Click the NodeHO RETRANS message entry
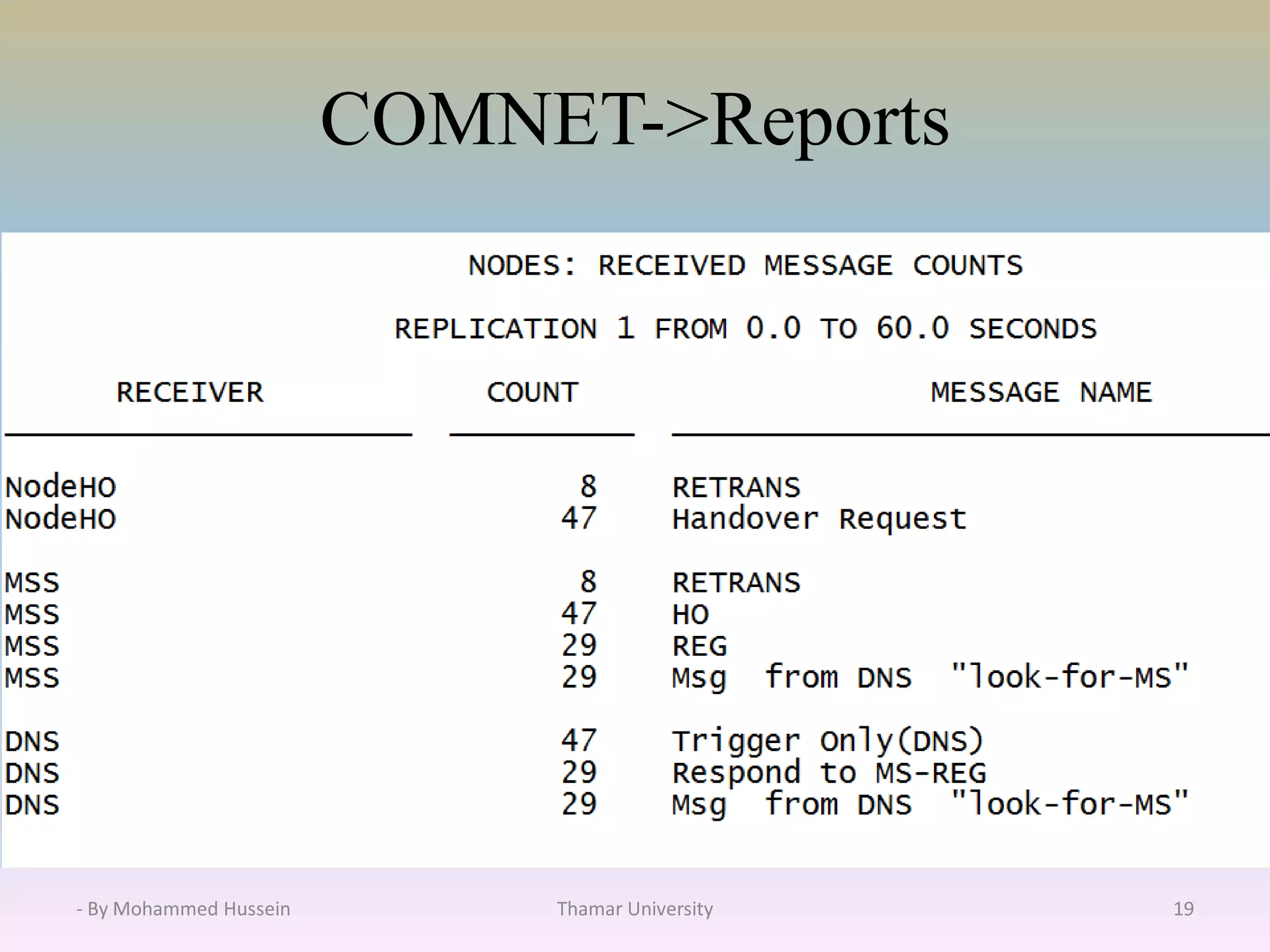Image resolution: width=1270 pixels, height=952 pixels. pyautogui.click(x=736, y=487)
